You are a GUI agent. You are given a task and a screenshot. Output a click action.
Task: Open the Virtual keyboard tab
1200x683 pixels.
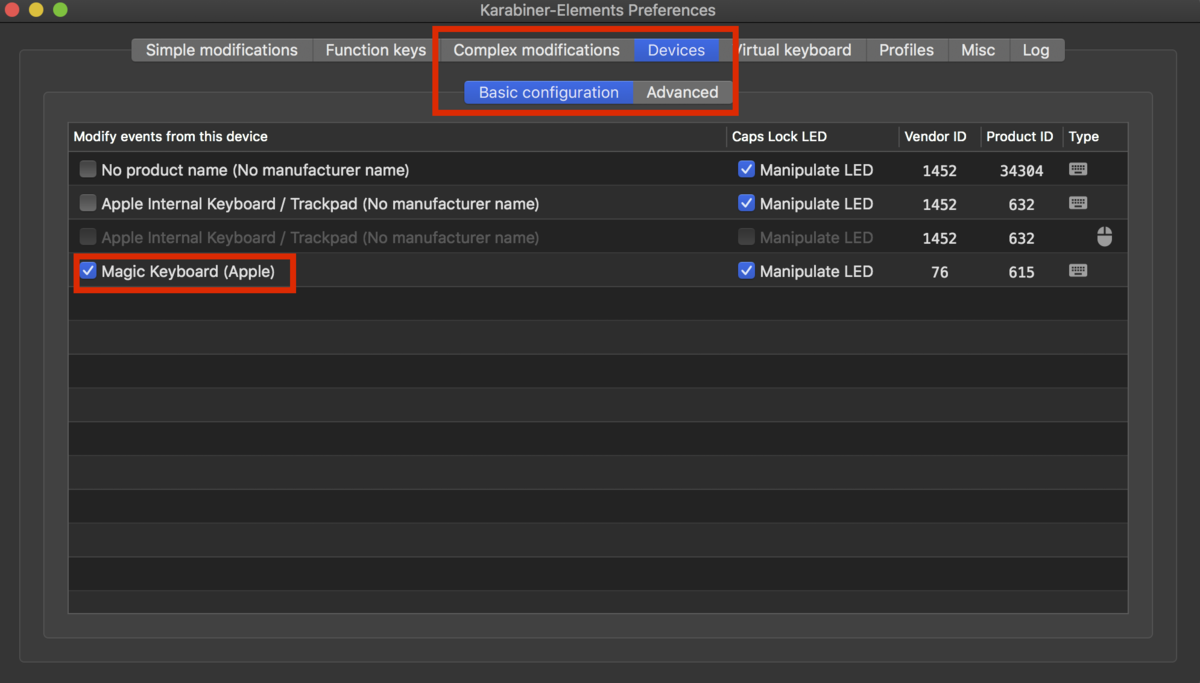[792, 50]
